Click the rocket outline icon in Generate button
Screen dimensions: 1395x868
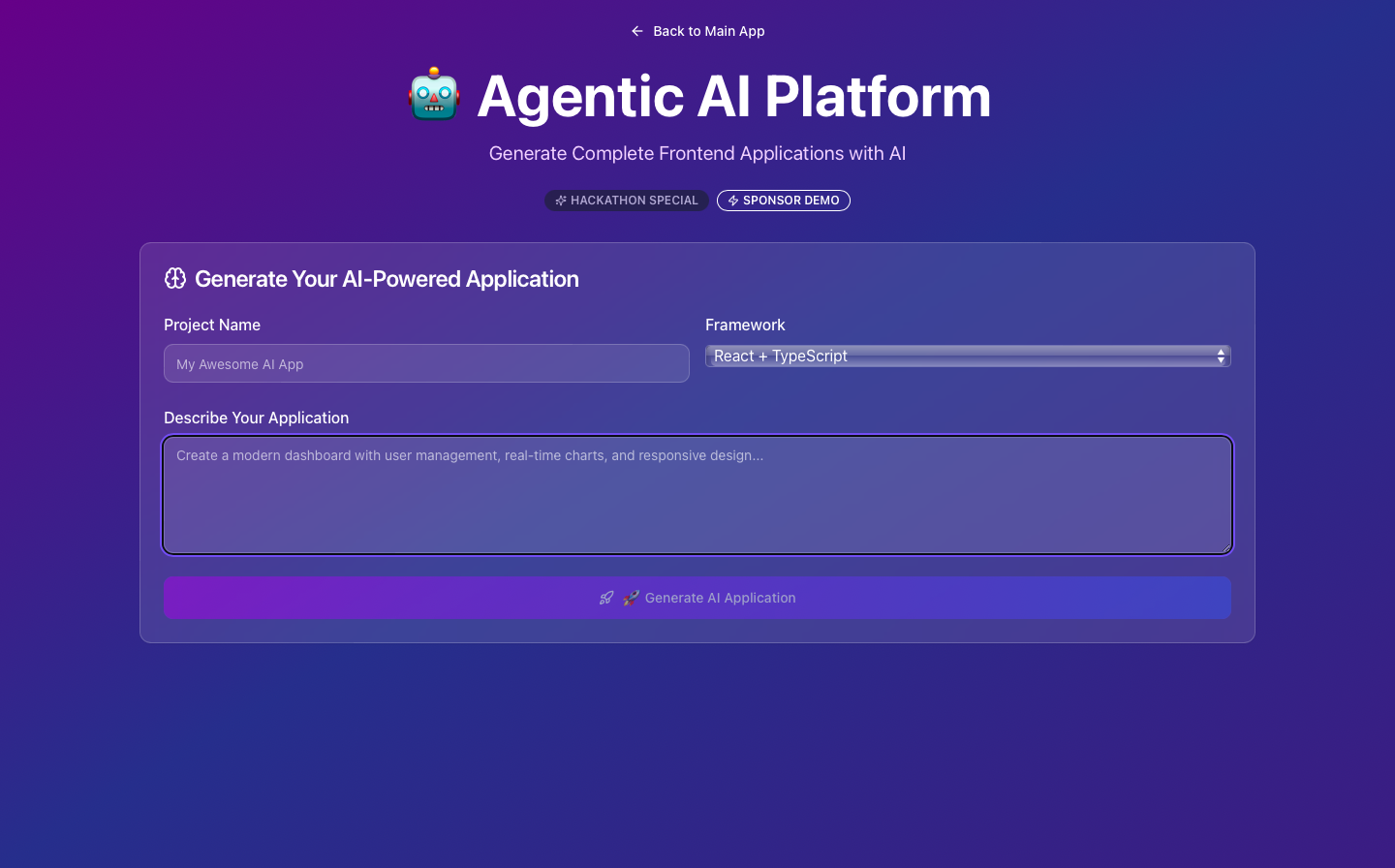coord(606,598)
